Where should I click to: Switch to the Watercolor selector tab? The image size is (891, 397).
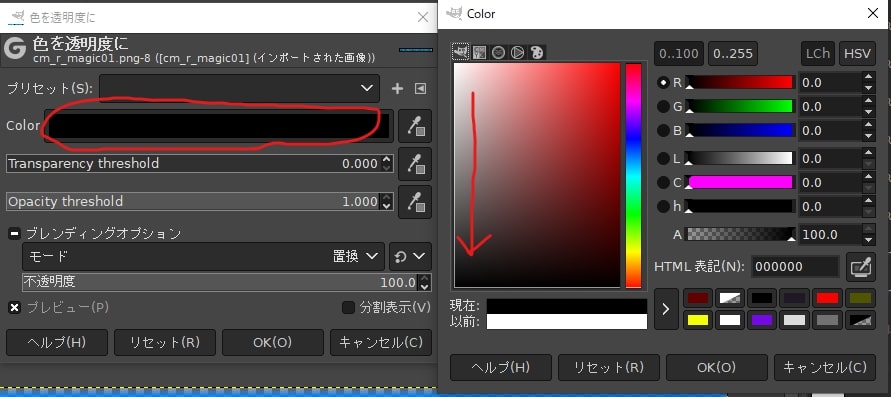[498, 52]
